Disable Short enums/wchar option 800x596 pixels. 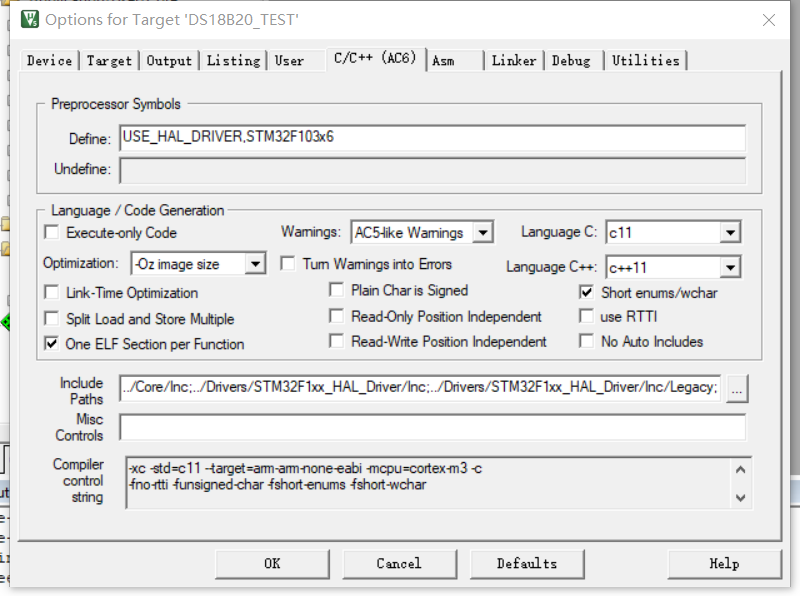(587, 293)
